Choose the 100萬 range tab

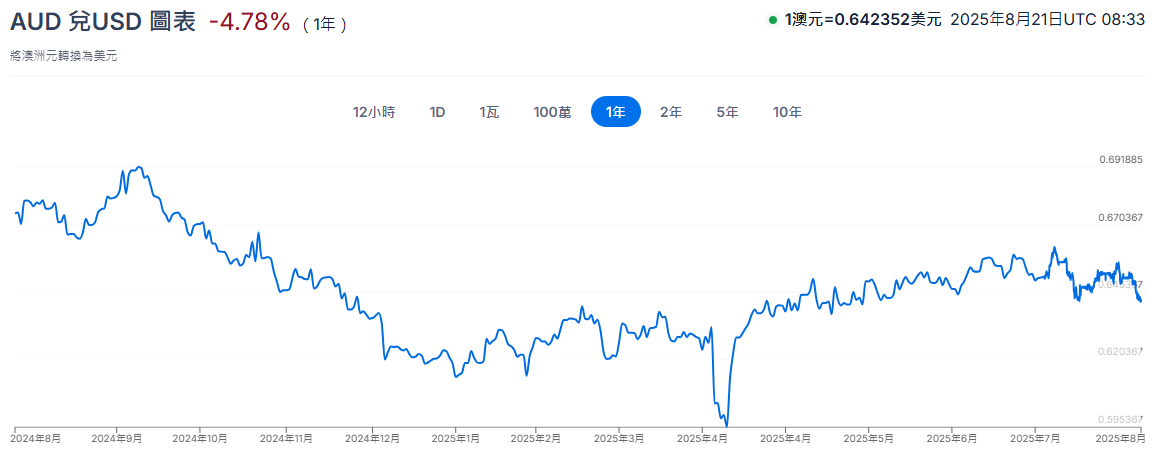coord(552,112)
